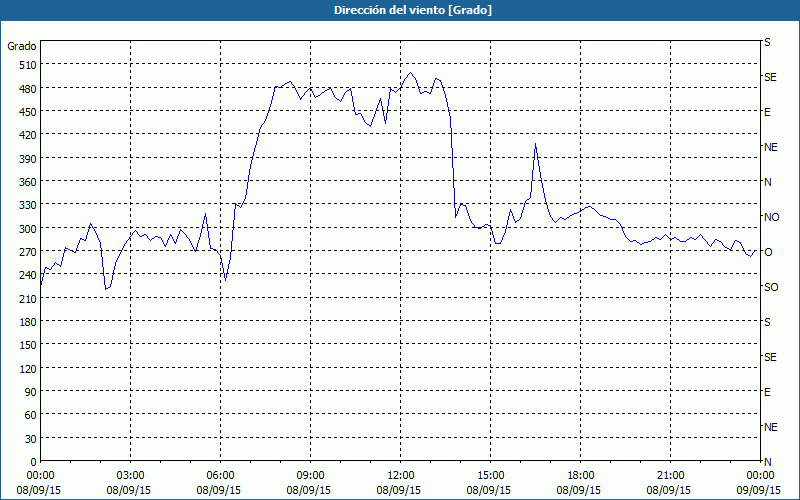Select the 'SO' compass direction label
800x500 pixels.
point(770,287)
